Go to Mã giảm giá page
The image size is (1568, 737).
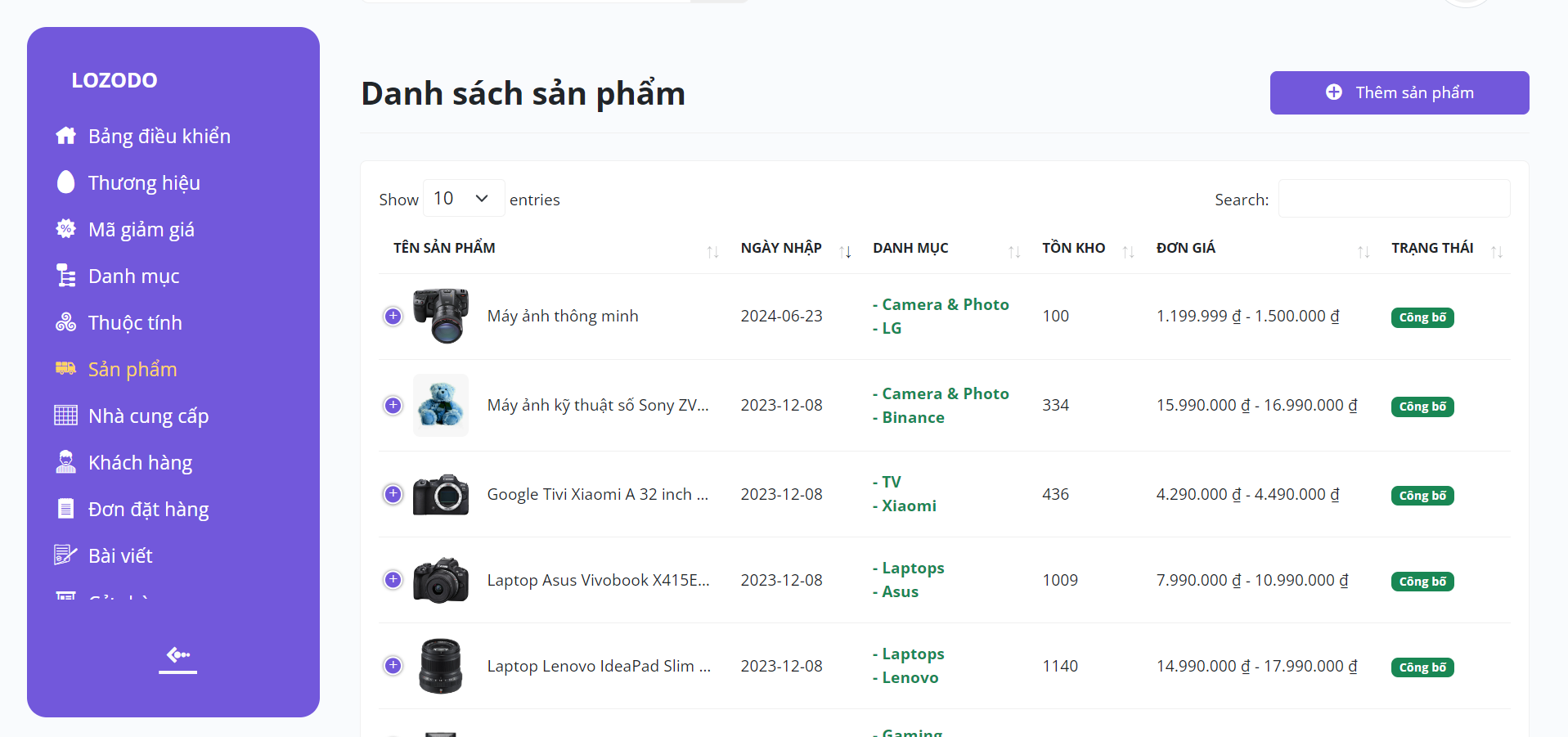tap(142, 230)
